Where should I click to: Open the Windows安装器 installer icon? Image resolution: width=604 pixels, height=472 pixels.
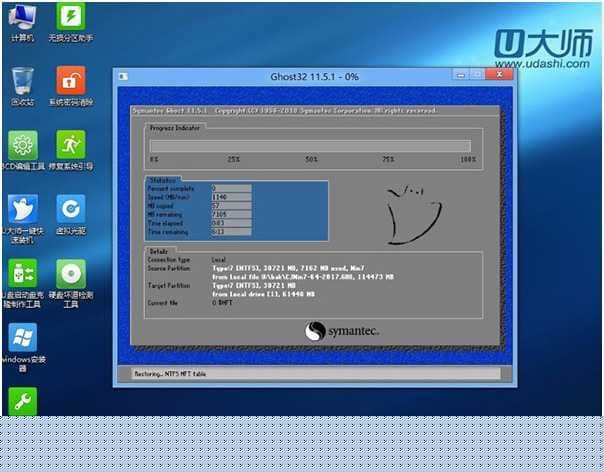tap(22, 337)
